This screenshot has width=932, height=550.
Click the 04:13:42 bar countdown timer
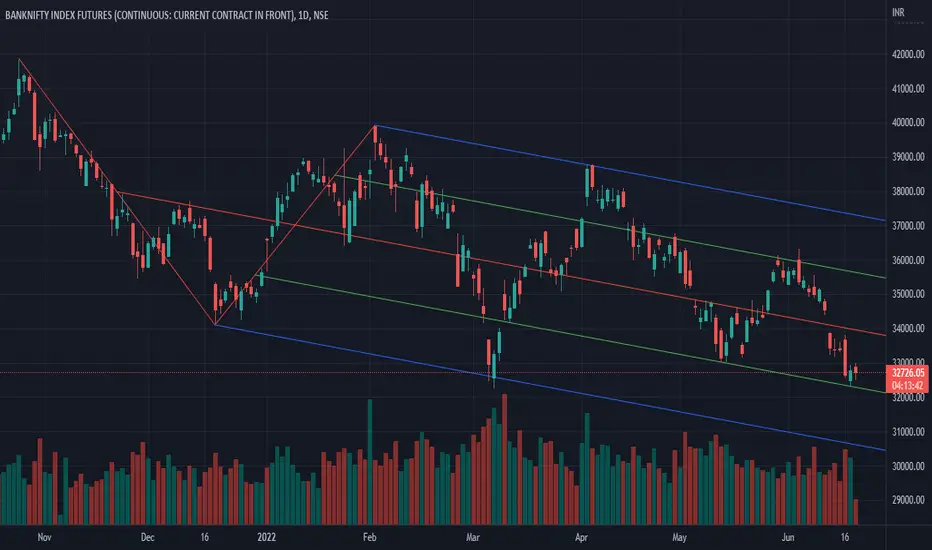pyautogui.click(x=908, y=385)
